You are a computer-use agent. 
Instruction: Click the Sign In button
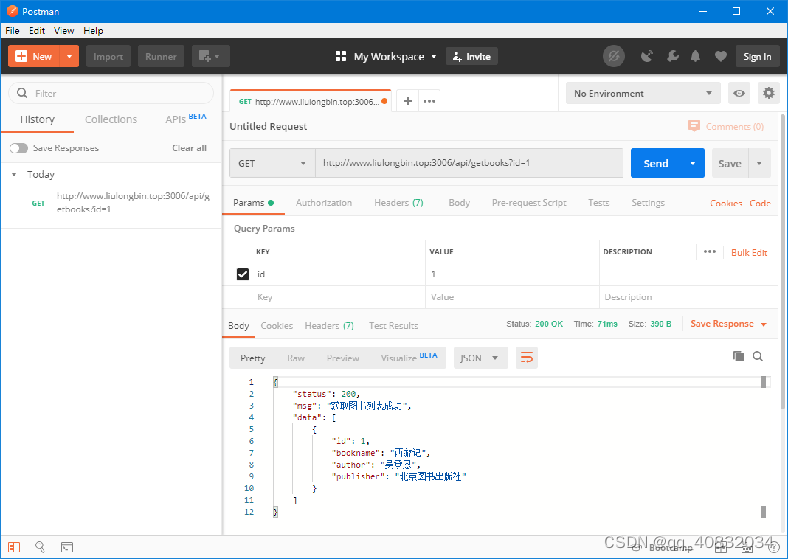coord(757,56)
